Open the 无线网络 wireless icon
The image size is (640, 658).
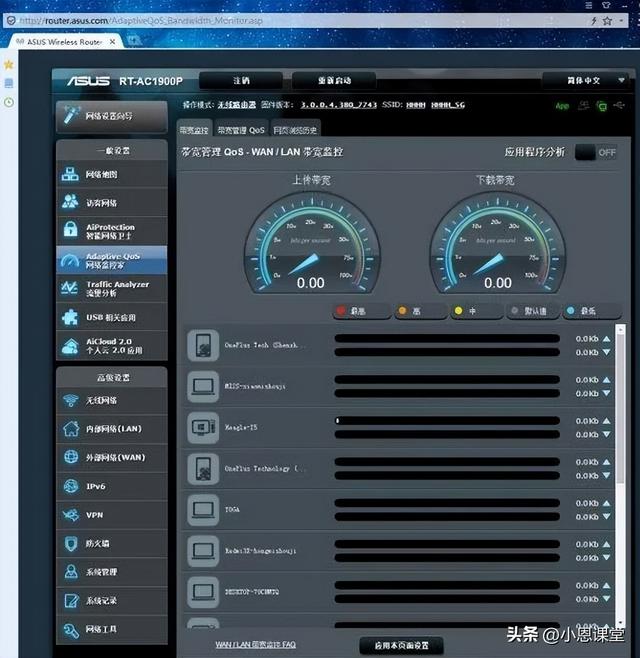71,400
